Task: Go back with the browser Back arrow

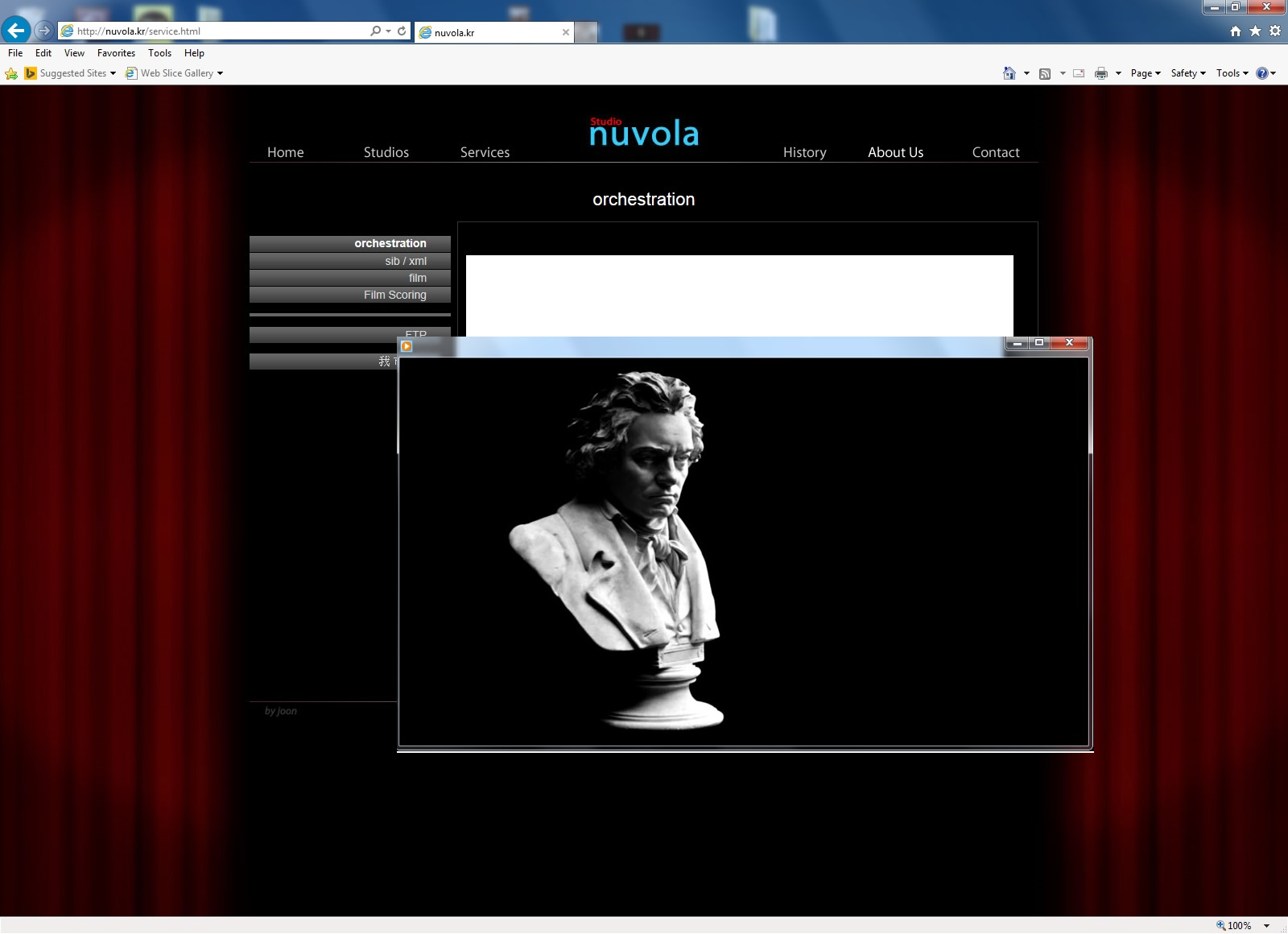Action: (16, 31)
